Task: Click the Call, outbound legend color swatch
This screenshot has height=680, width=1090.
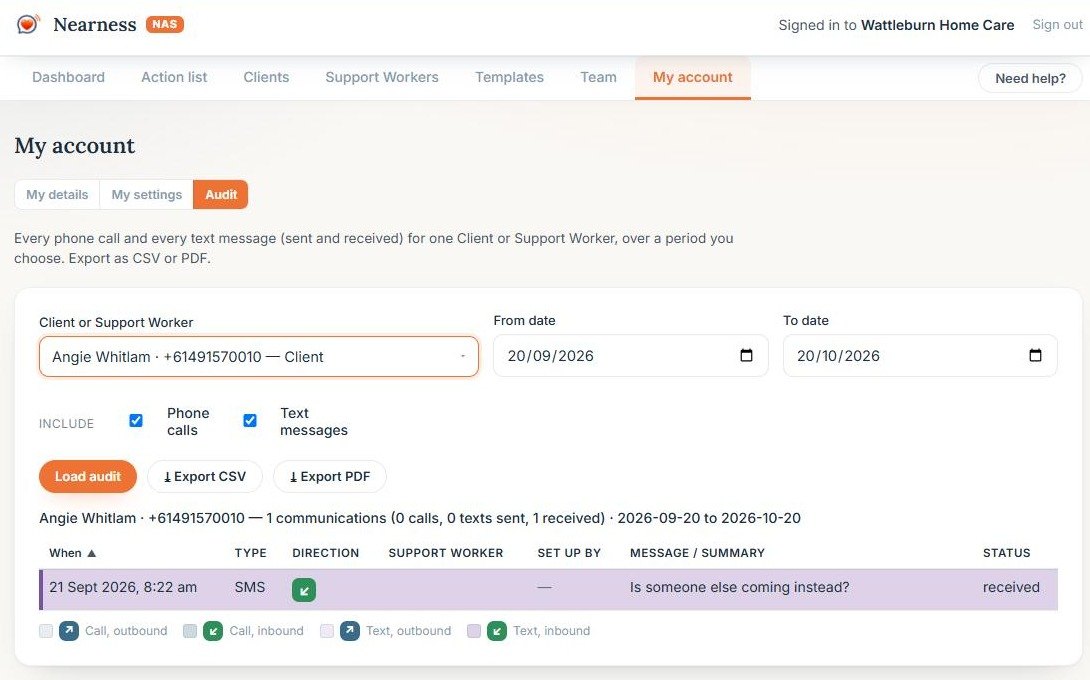Action: pos(46,631)
